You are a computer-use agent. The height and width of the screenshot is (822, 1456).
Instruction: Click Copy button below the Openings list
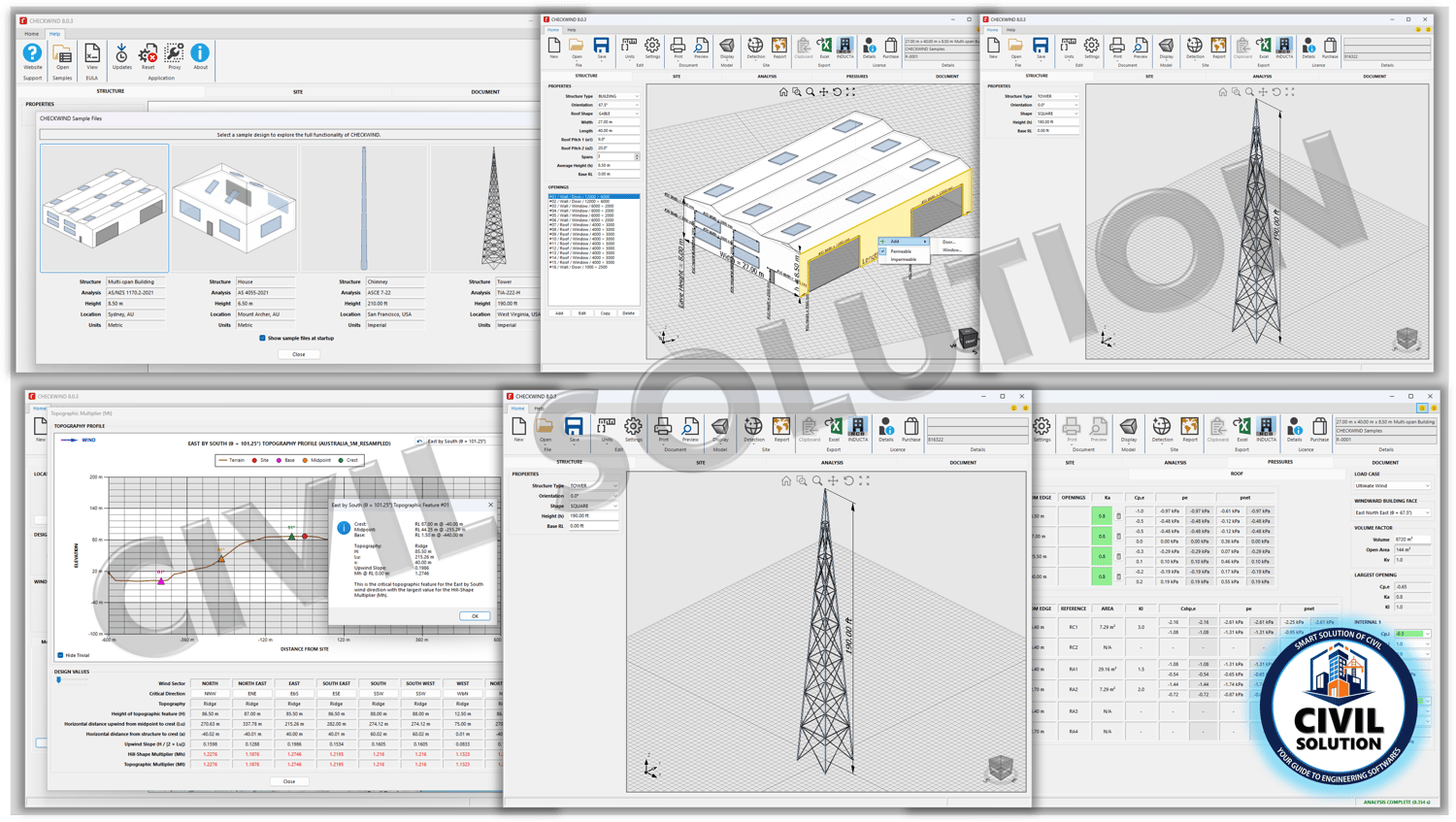(606, 313)
